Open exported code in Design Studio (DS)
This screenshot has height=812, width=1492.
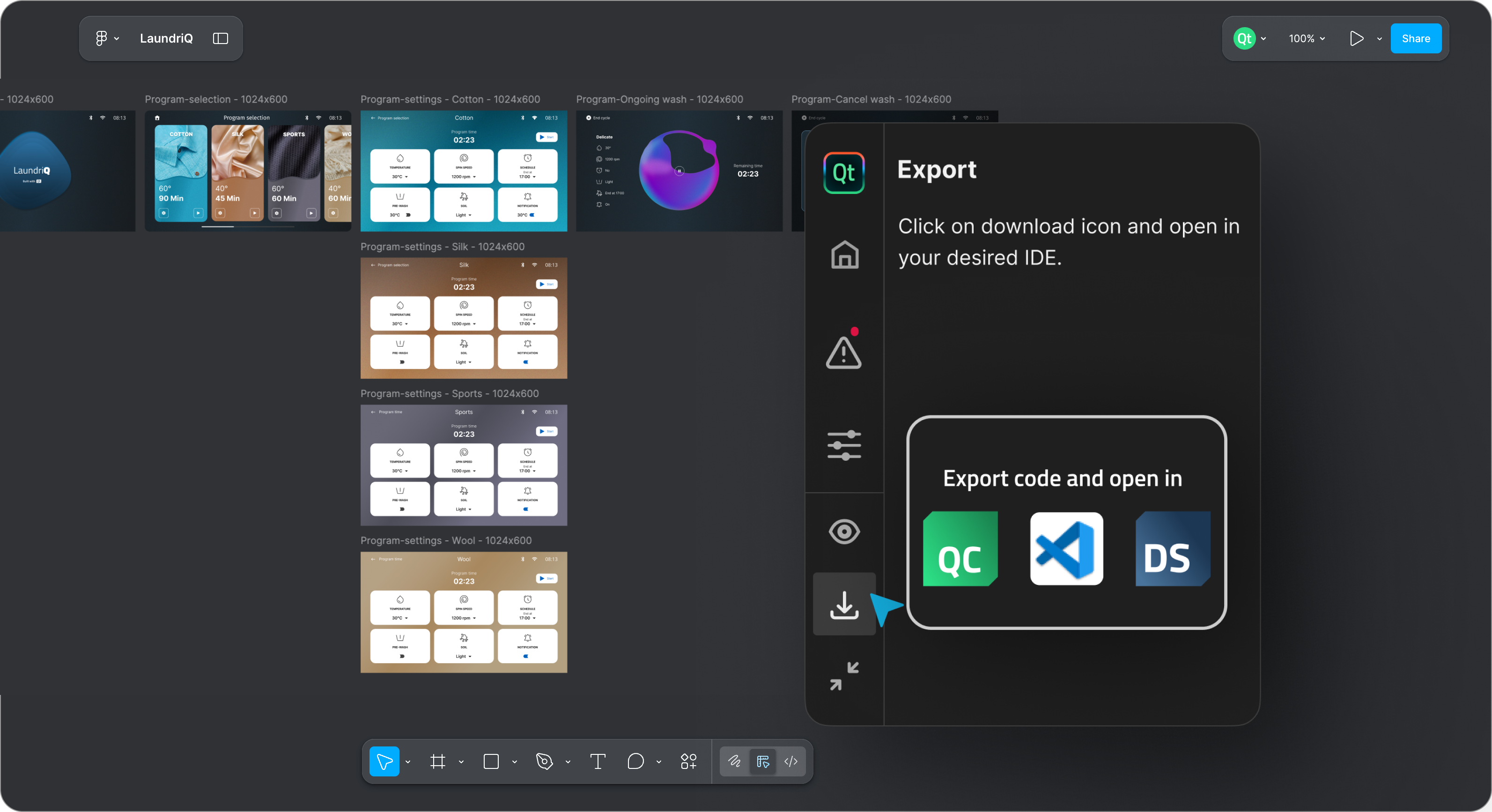coord(1172,548)
